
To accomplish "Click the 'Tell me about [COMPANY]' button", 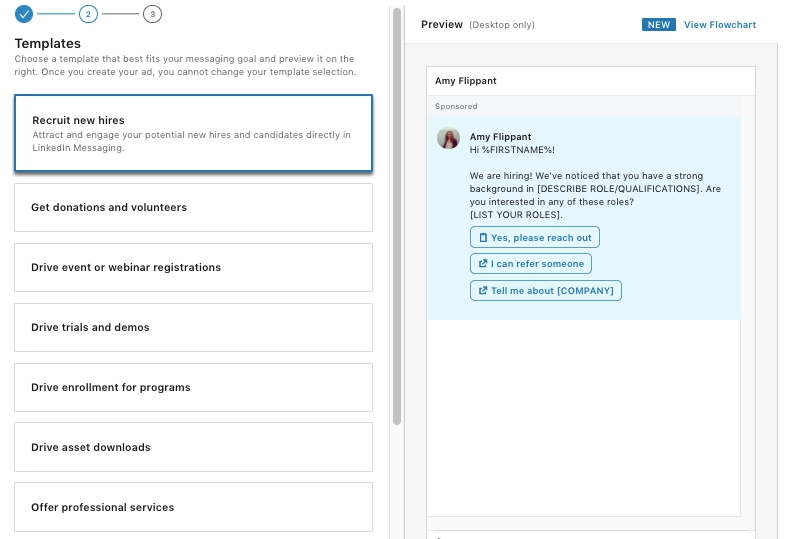I will [x=546, y=291].
